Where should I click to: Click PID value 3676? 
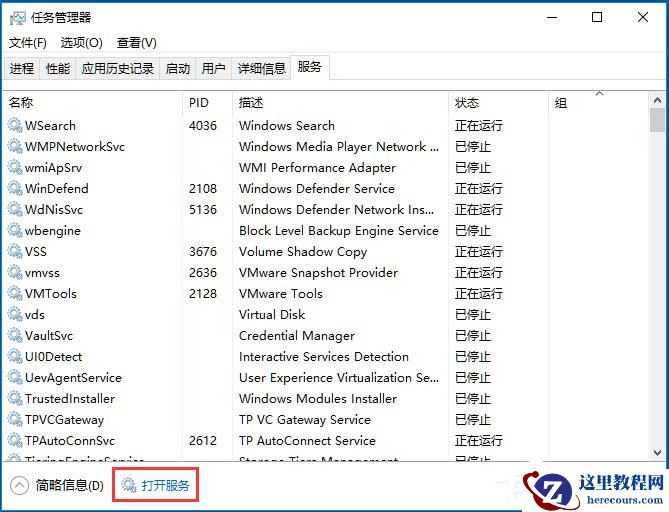pyautogui.click(x=203, y=251)
